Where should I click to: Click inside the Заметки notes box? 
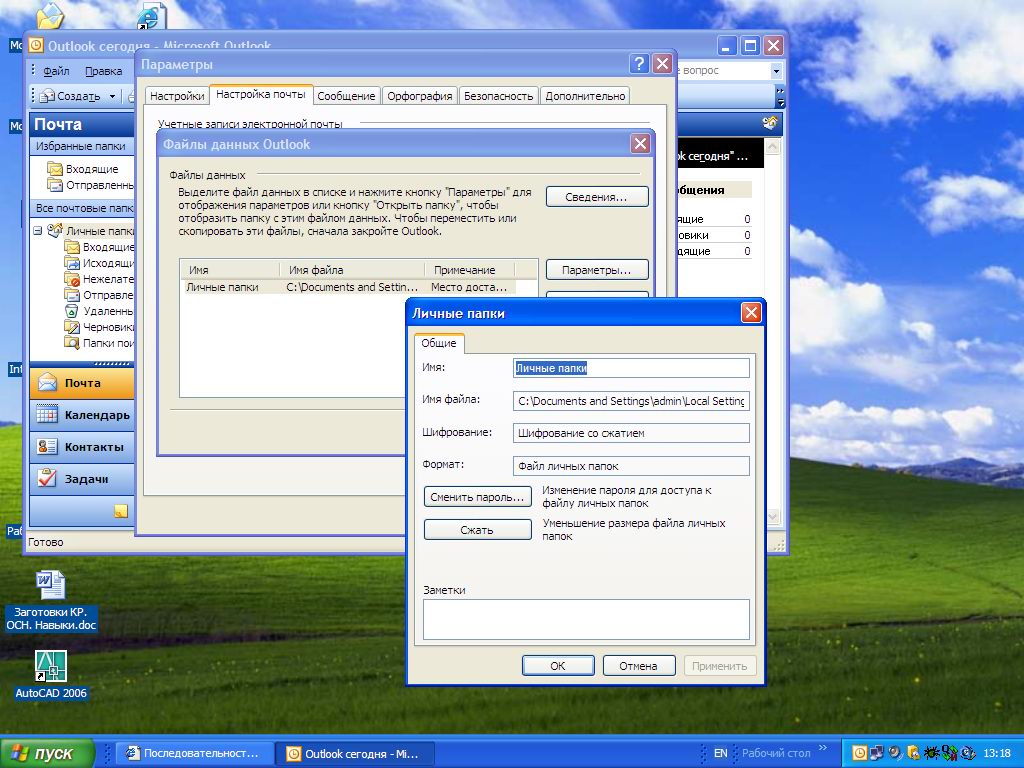586,619
